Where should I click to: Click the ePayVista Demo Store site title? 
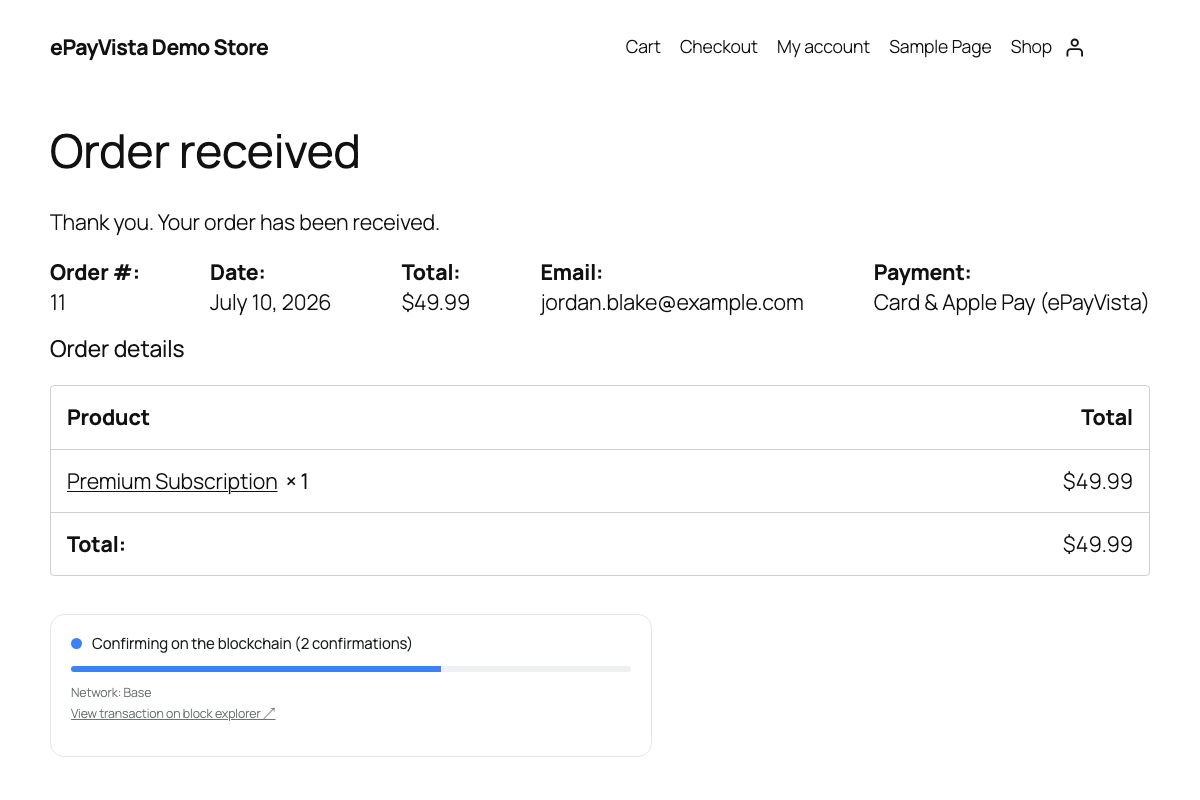click(x=159, y=47)
